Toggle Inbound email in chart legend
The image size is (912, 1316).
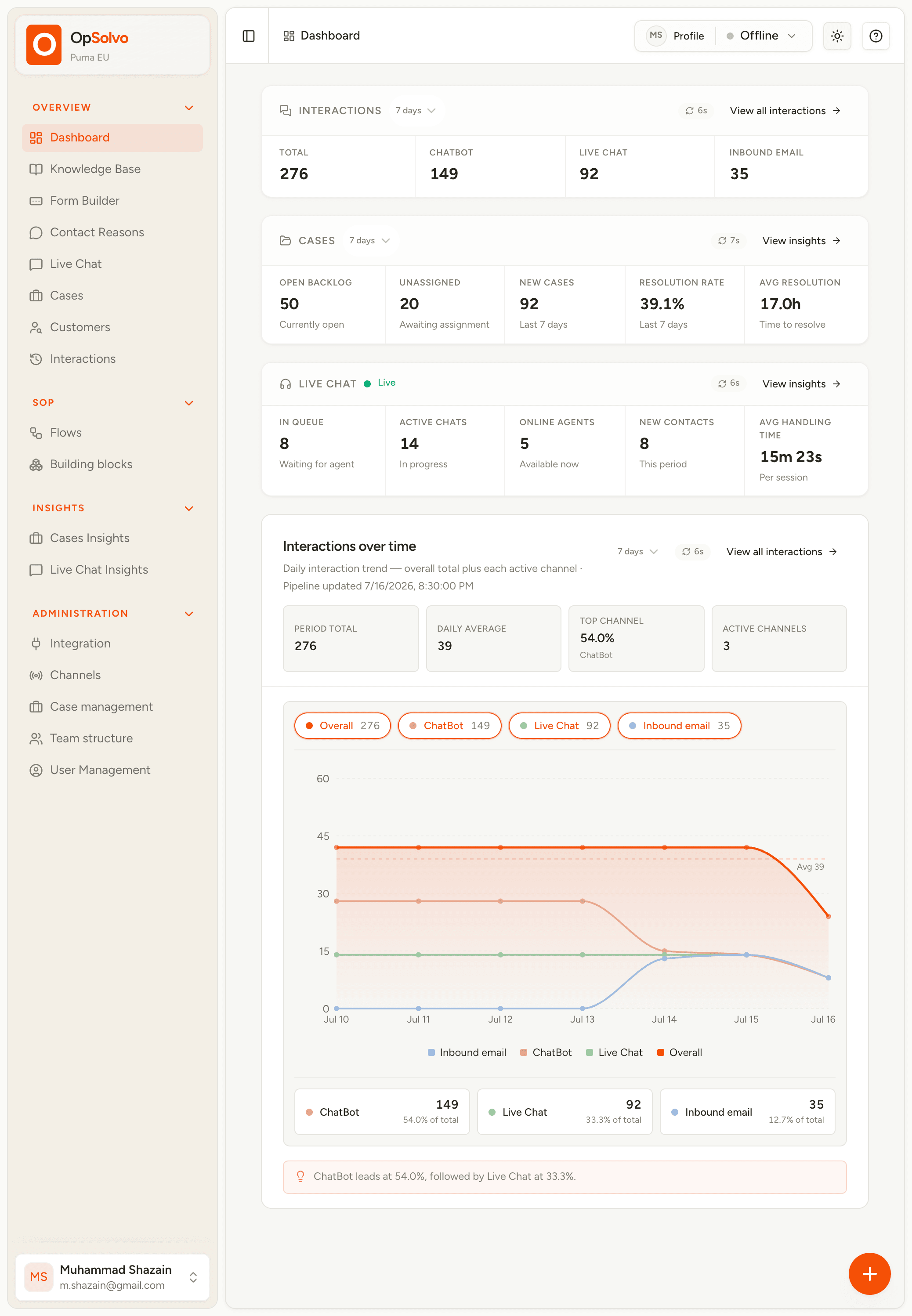click(x=467, y=1052)
